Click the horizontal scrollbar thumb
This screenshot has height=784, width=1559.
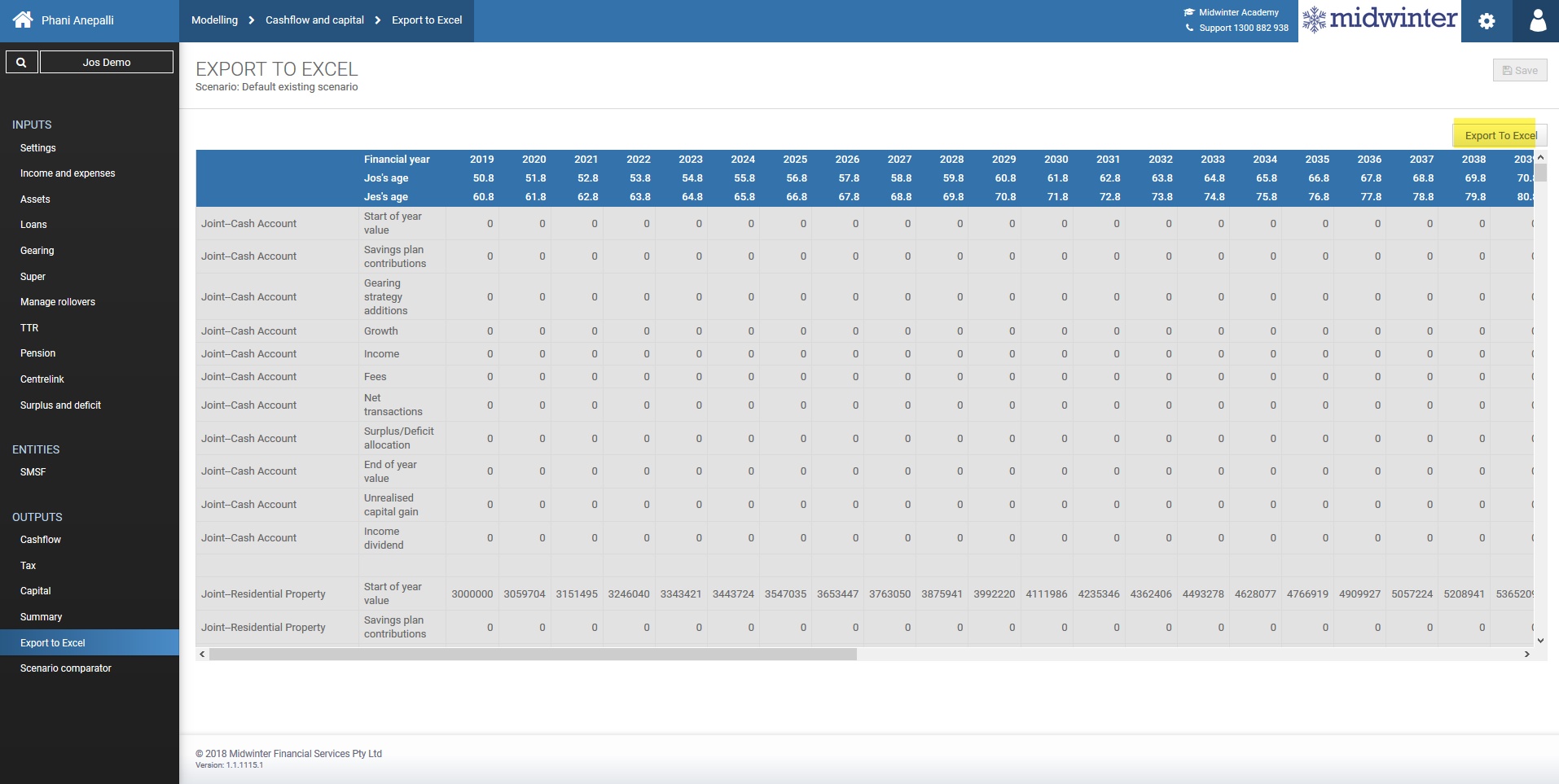[x=533, y=655]
